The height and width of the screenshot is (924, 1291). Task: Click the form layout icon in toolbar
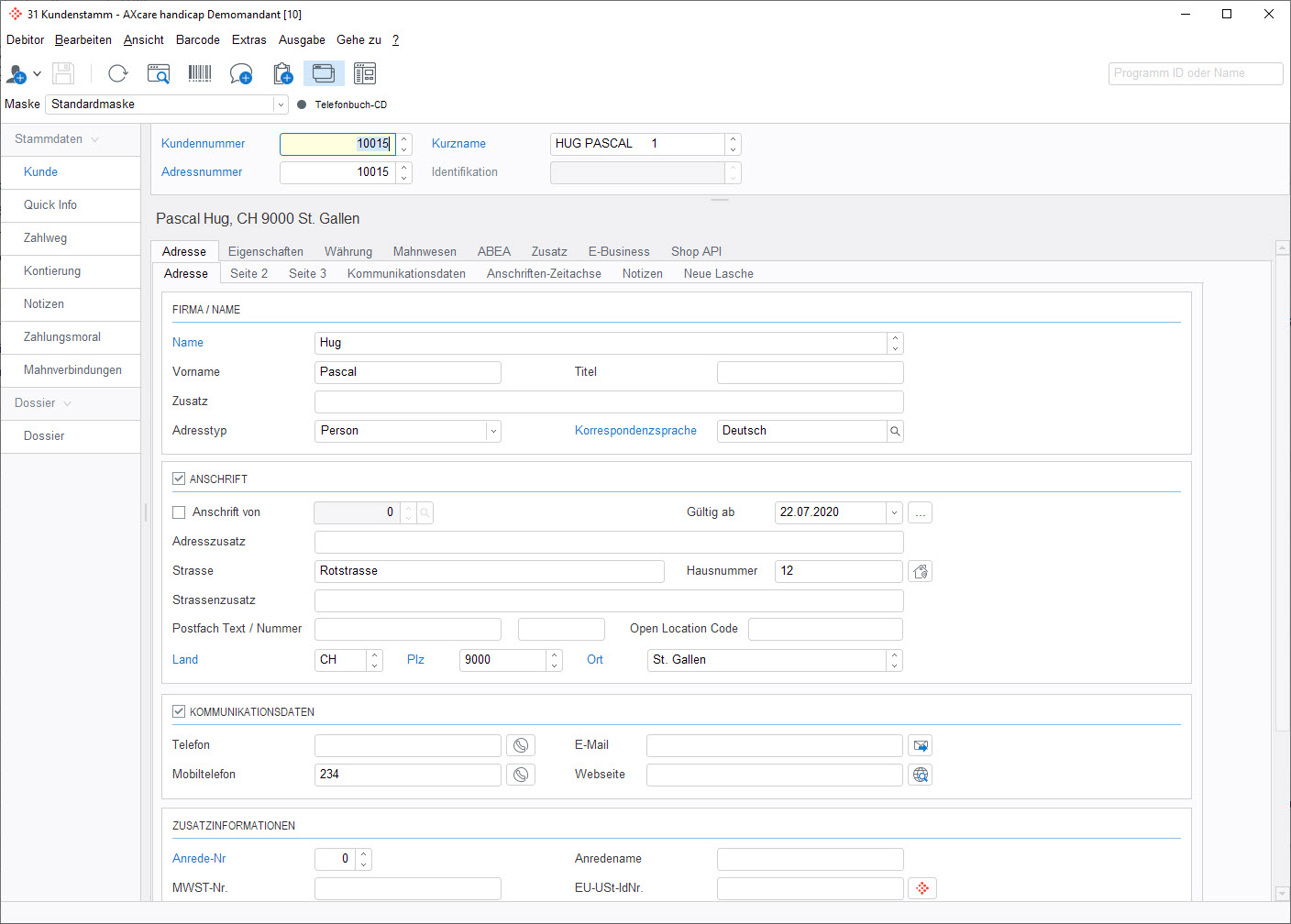[x=365, y=73]
